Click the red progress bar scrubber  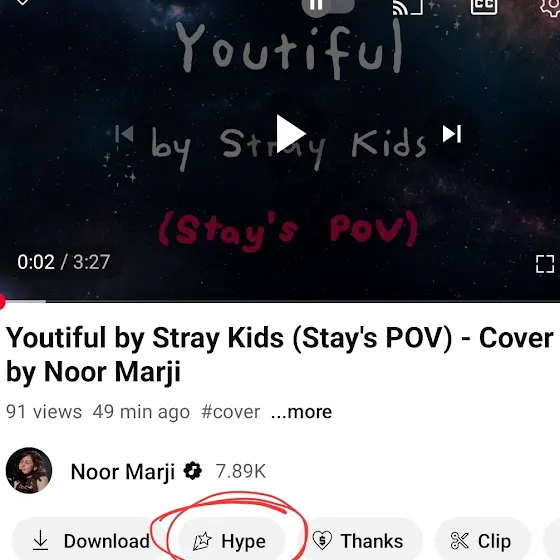tap(2, 302)
